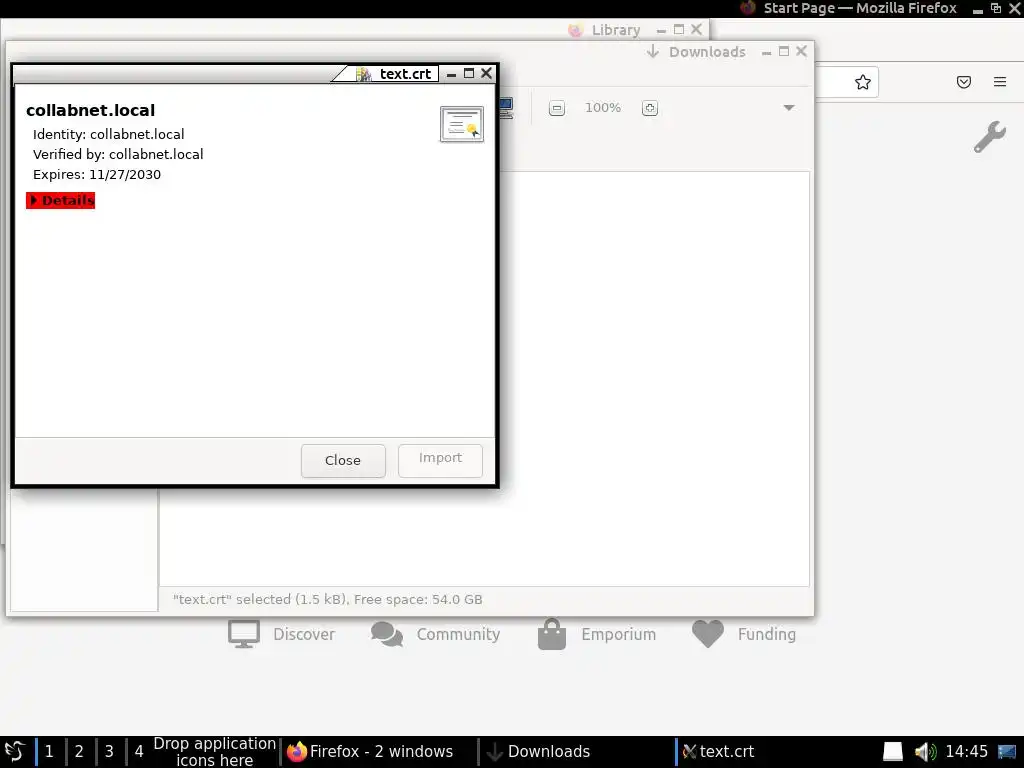Viewport: 1024px width, 768px height.
Task: Click the Close button in the text.crt dialog
Action: pos(343,460)
